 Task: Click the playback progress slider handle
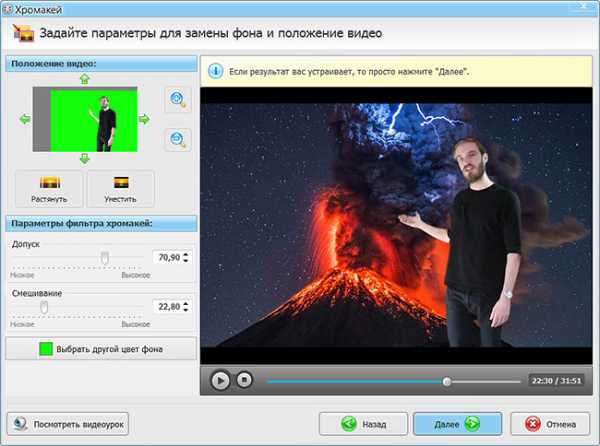[x=447, y=381]
